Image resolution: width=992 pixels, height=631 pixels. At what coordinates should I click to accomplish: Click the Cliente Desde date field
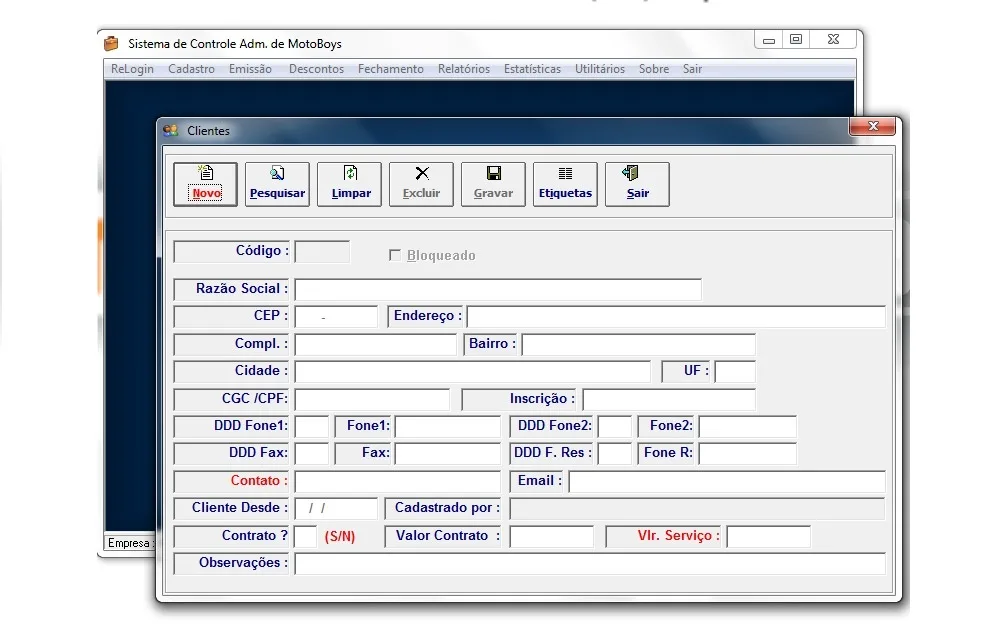point(336,509)
